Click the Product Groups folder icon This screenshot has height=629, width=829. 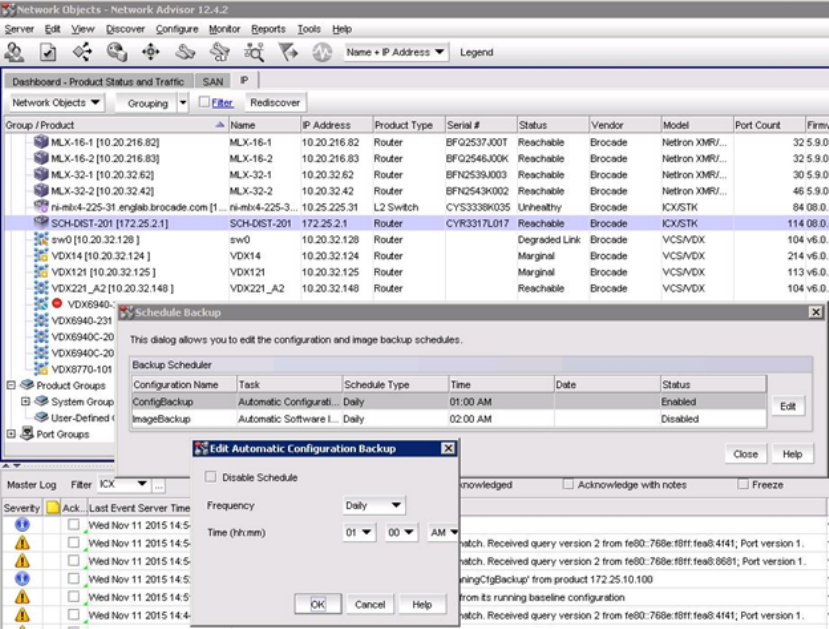[27, 385]
